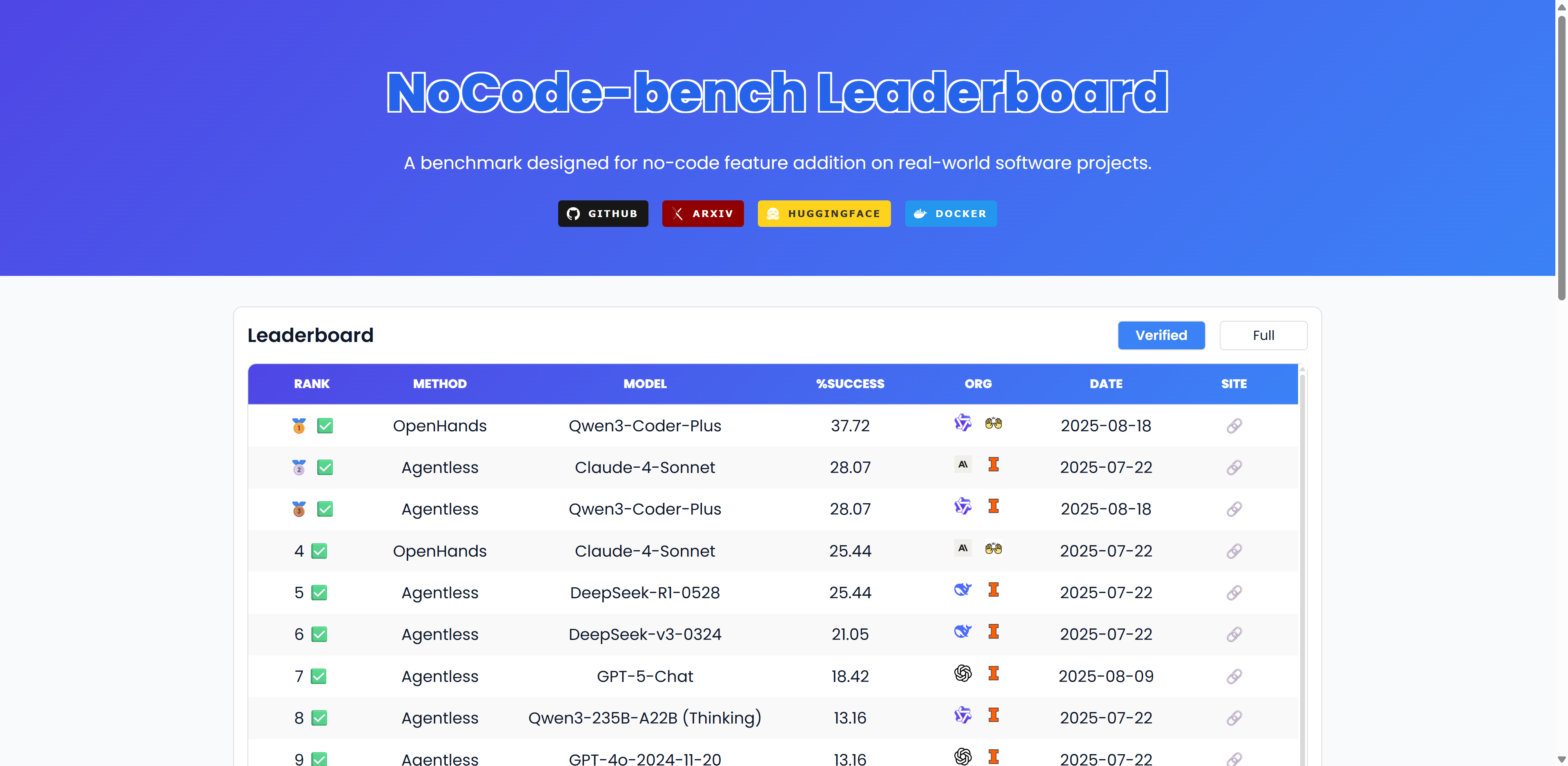Select the Verified leaderboard tab
Viewport: 1568px width, 766px height.
point(1161,335)
